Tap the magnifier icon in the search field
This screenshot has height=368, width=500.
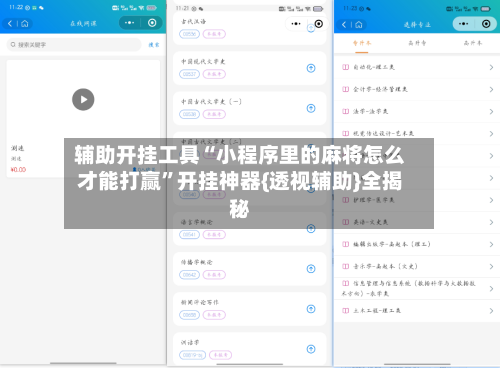coord(13,45)
